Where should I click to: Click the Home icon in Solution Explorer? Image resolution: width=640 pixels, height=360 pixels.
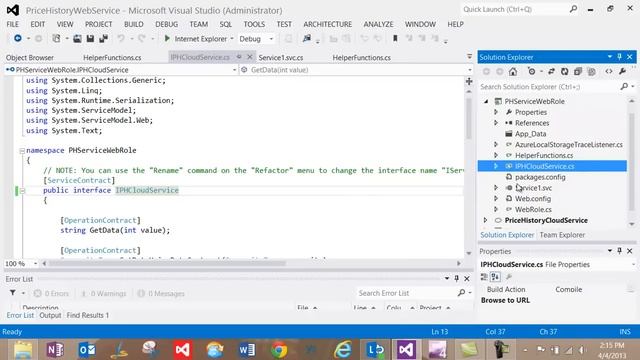point(513,71)
